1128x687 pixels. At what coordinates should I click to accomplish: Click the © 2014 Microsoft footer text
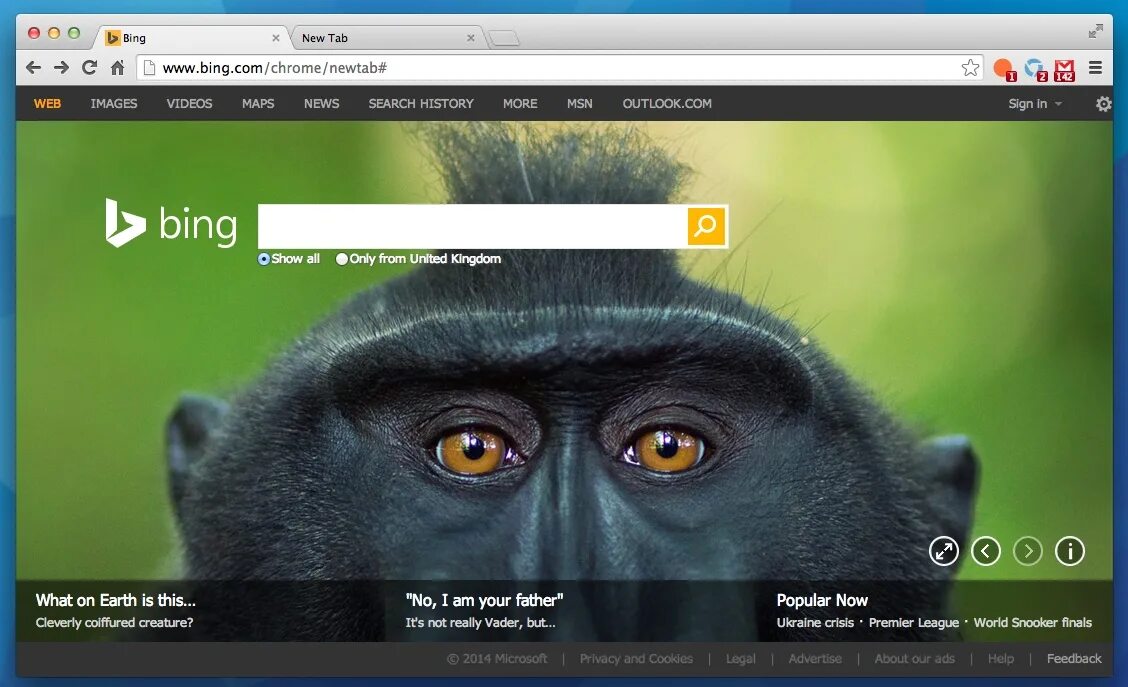coord(497,659)
